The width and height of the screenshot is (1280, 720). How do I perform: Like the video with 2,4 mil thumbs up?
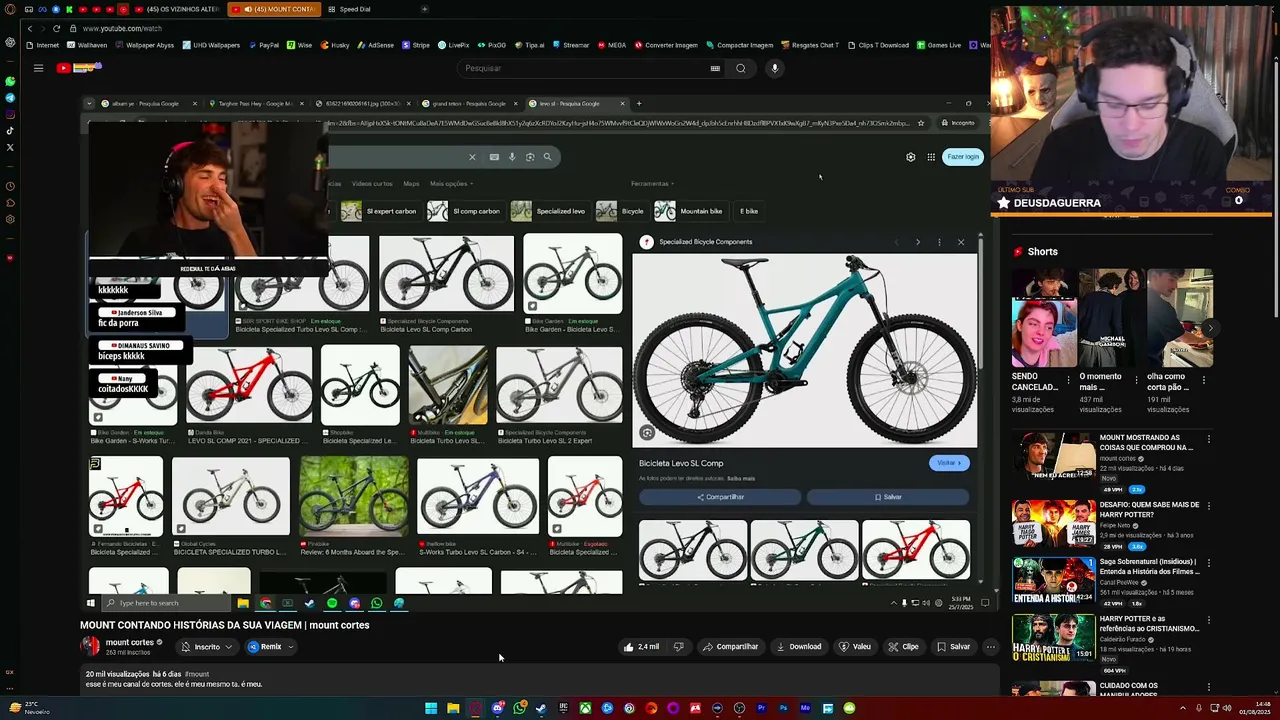click(x=641, y=647)
